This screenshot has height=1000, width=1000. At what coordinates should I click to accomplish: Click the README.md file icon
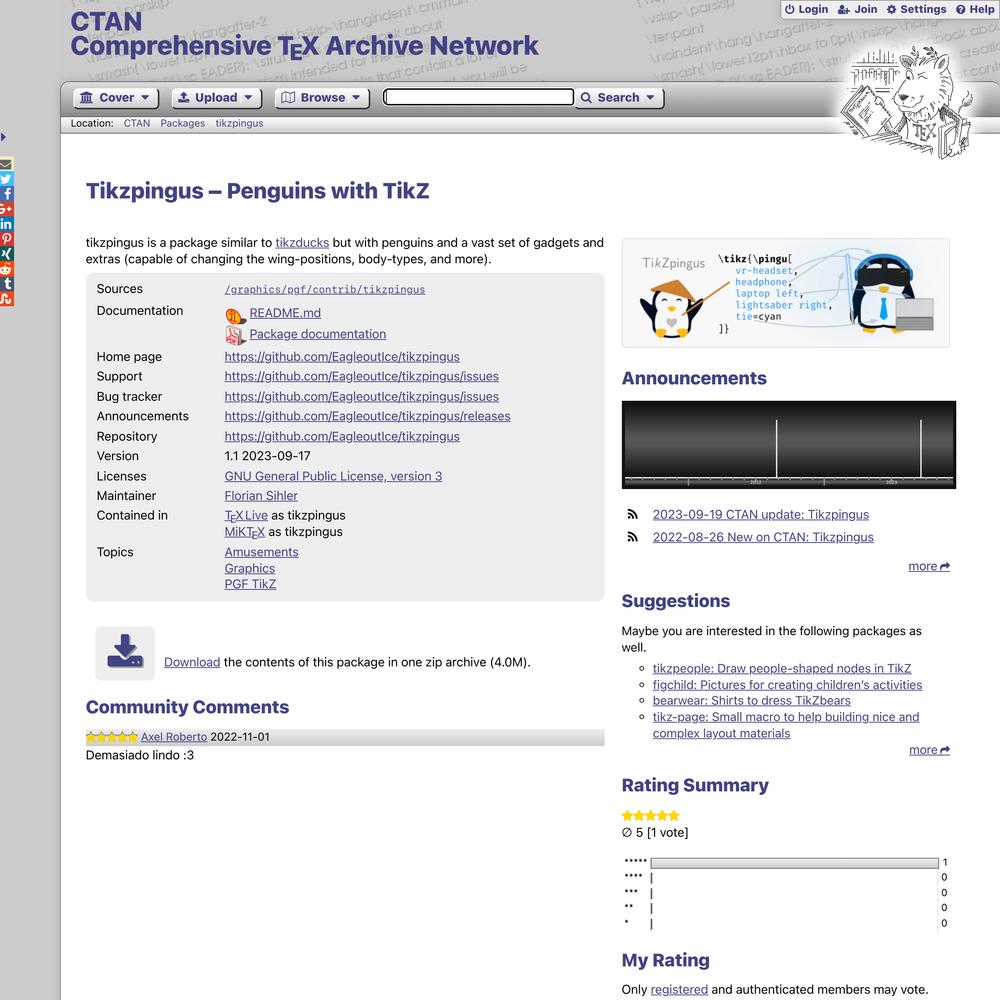coord(235,314)
